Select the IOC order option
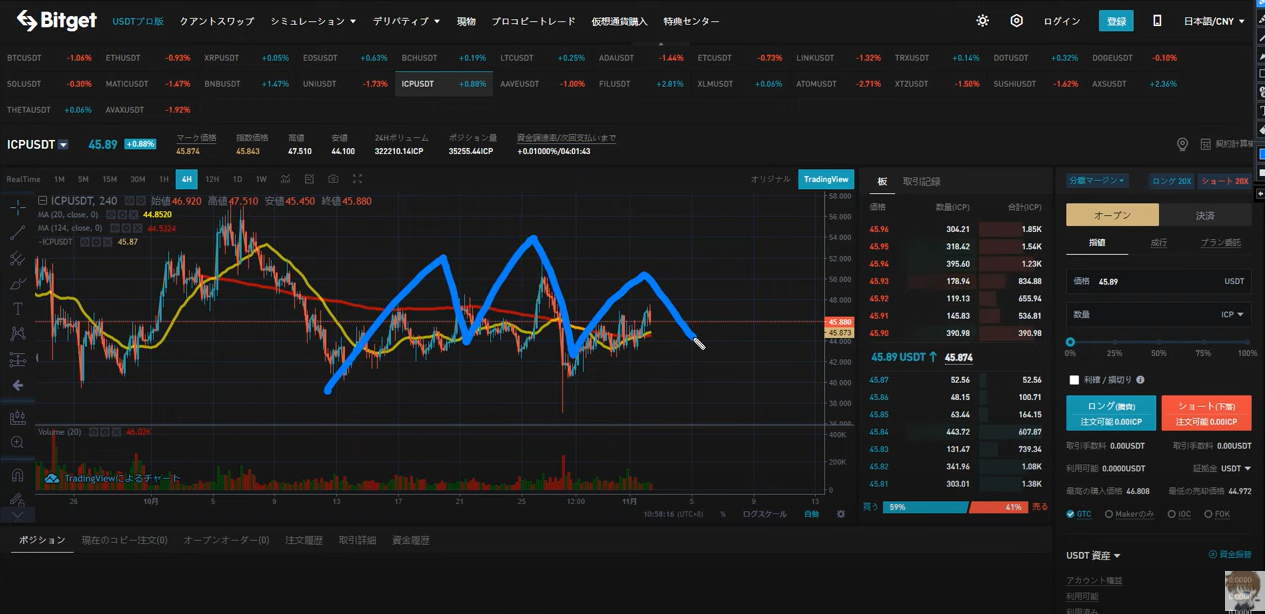Viewport: 1265px width, 614px height. tap(1171, 514)
